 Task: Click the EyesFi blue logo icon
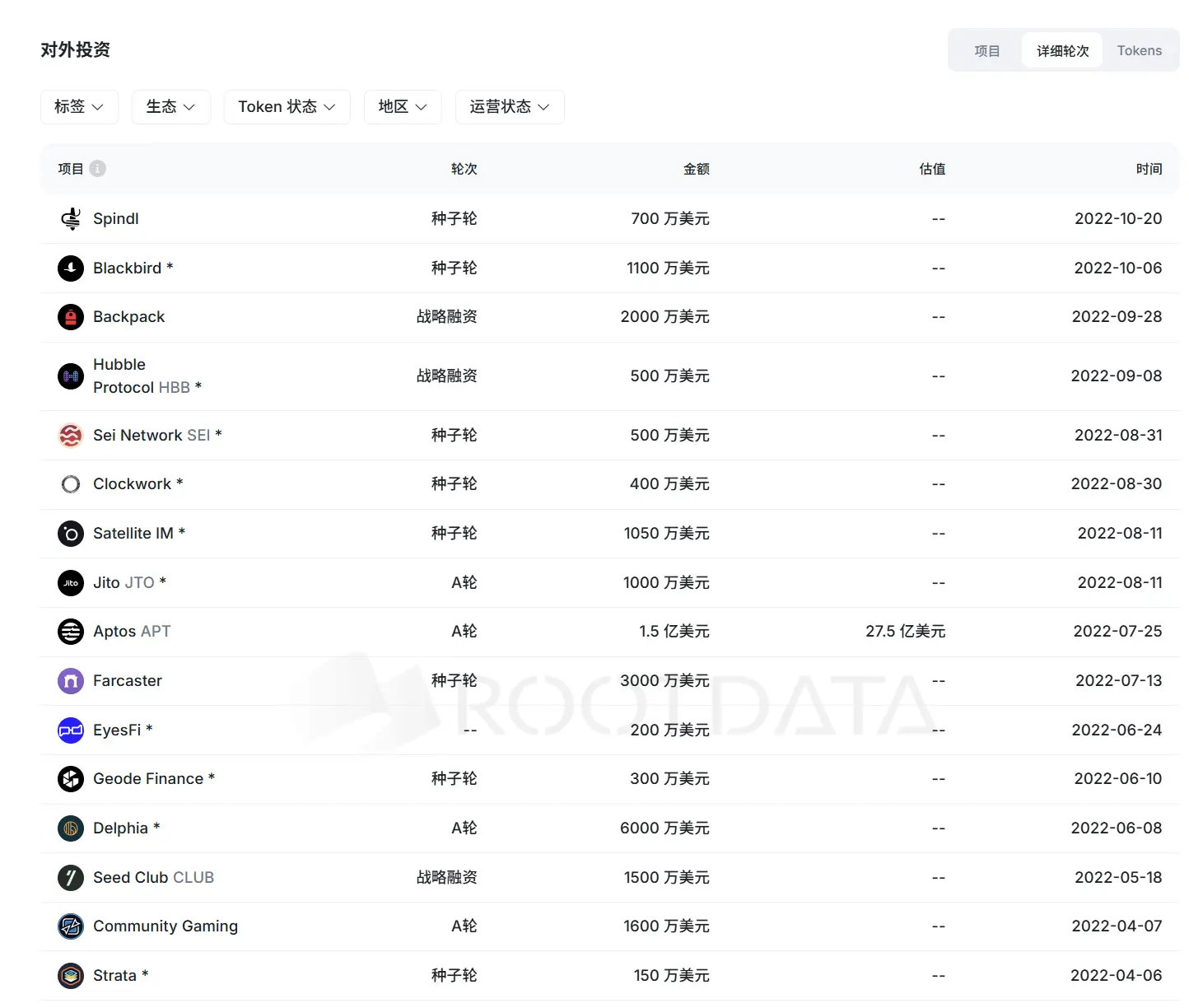point(71,730)
